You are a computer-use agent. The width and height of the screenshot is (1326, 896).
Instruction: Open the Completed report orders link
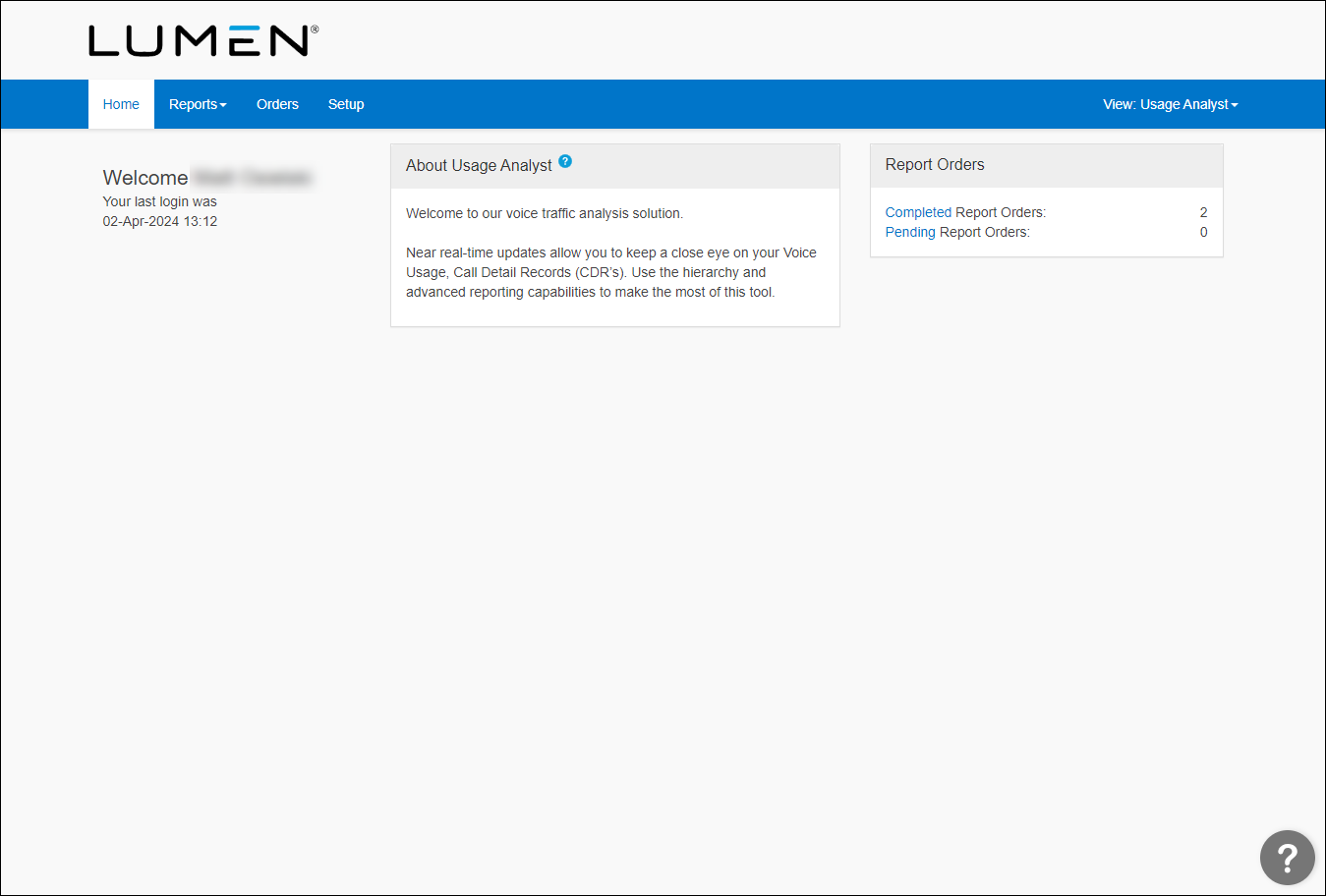coord(918,212)
